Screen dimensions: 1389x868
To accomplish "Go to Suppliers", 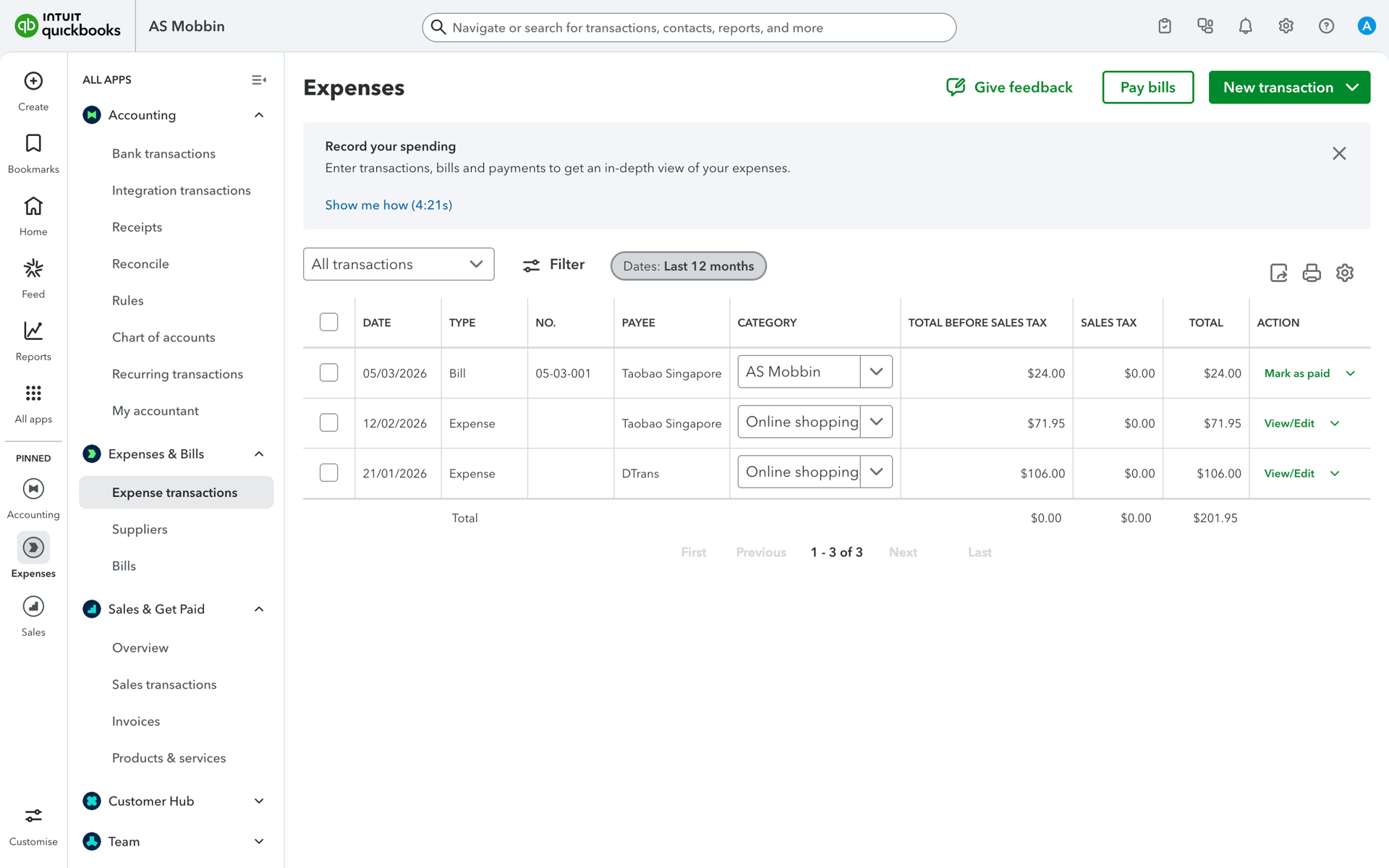I will pyautogui.click(x=140, y=529).
